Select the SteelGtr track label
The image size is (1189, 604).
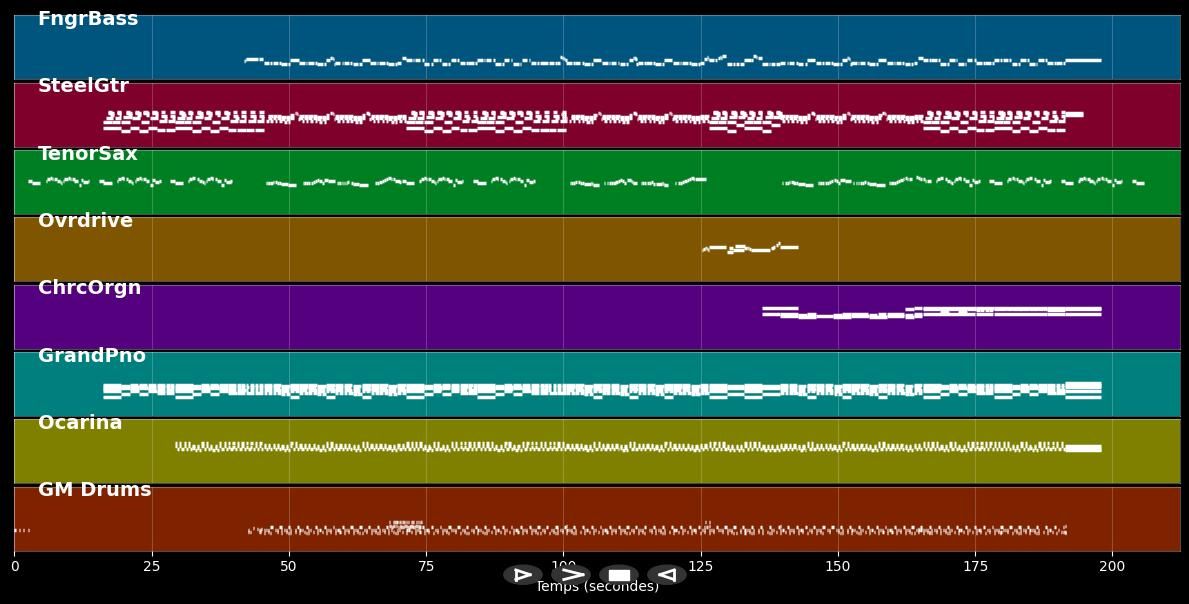coord(83,86)
